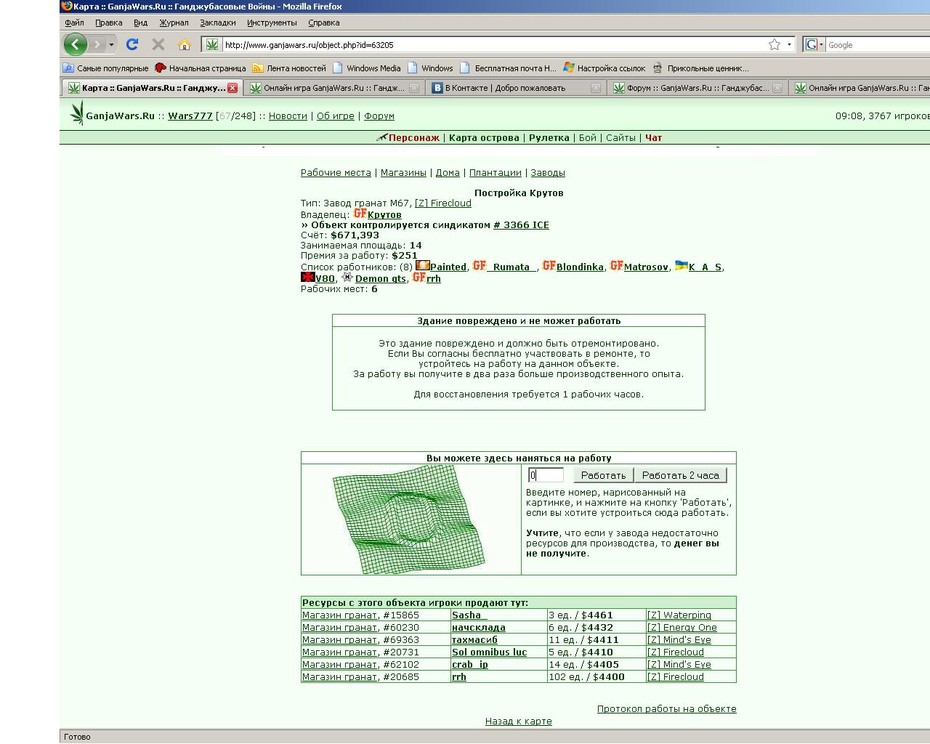Viewport: 930px width, 744px height.
Task: Click the Firefox Back arrow button
Action: tap(75, 44)
